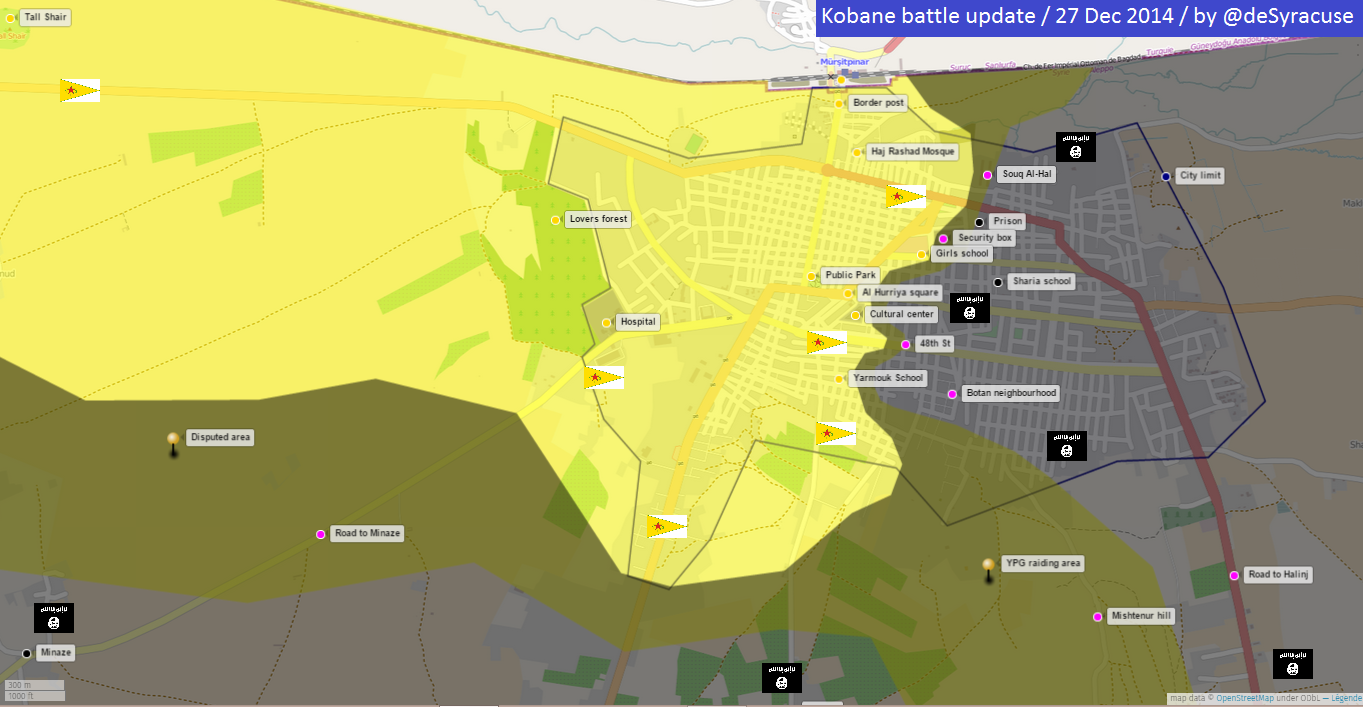Select the 'Prison' label

(1007, 221)
